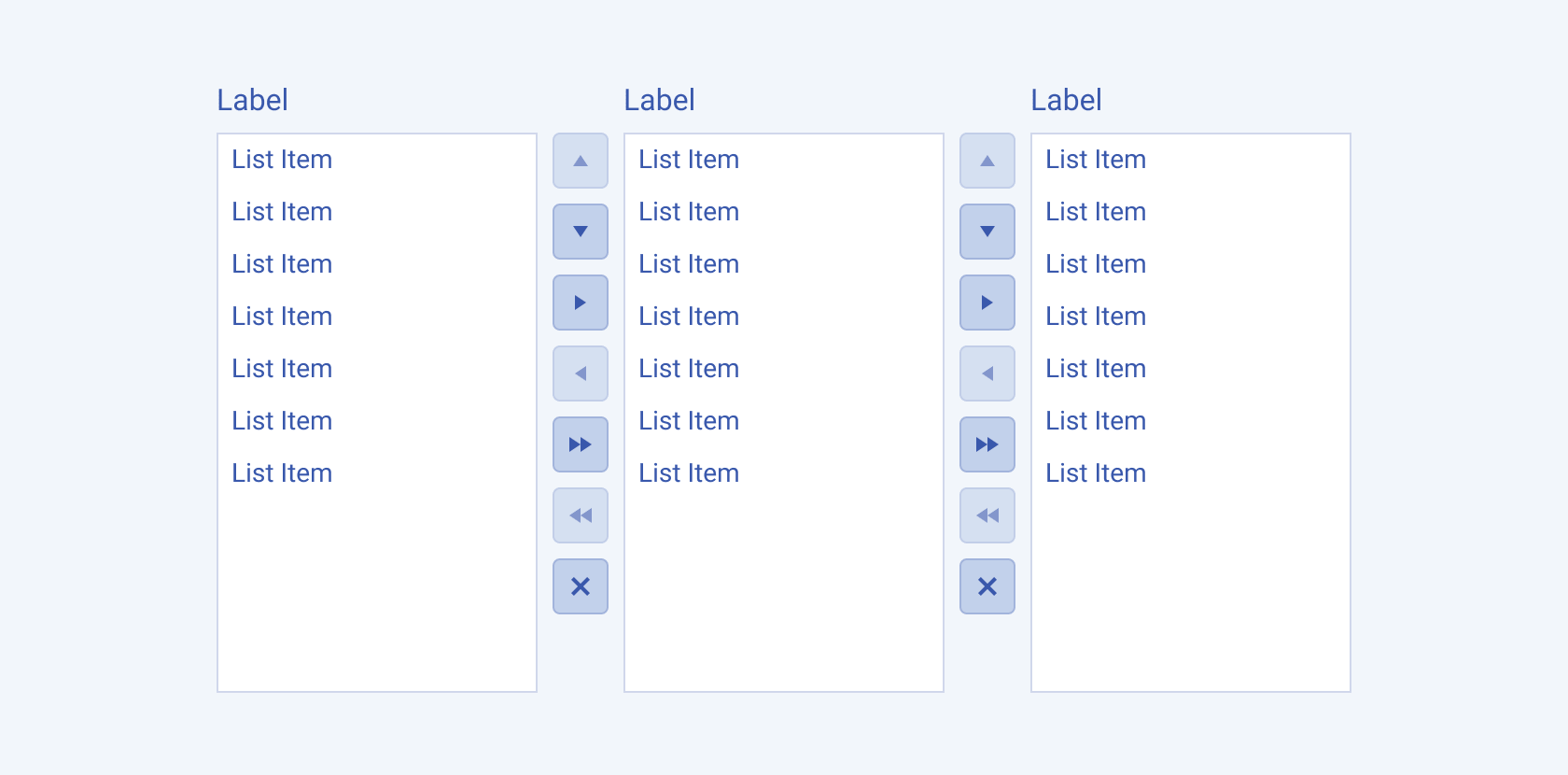Click the double right arrow to transfer all items
The height and width of the screenshot is (775, 1568).
click(x=580, y=444)
